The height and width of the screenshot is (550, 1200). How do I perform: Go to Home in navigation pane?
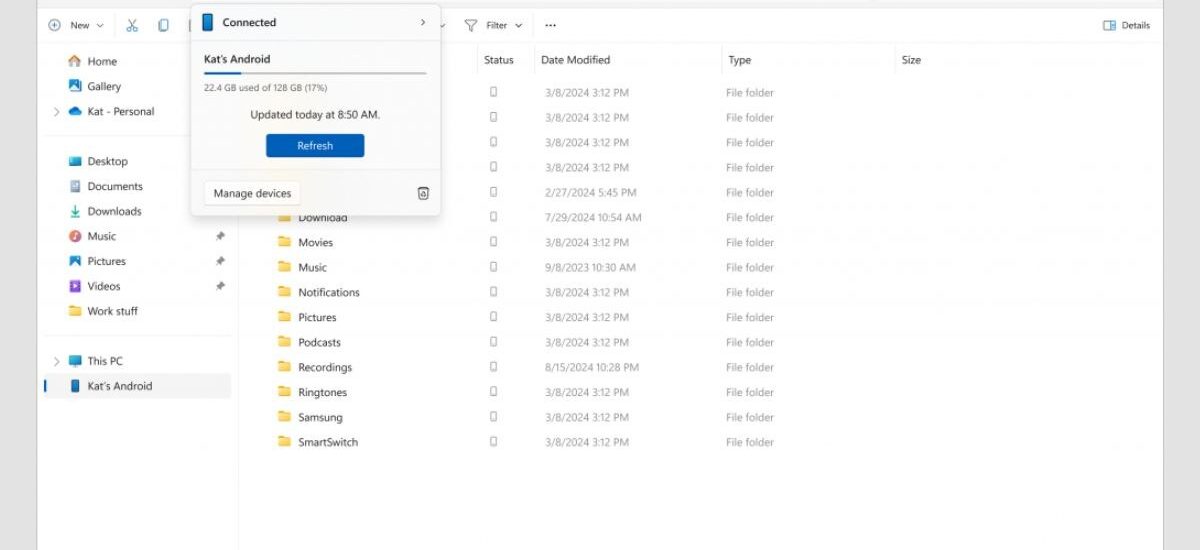[x=101, y=62]
